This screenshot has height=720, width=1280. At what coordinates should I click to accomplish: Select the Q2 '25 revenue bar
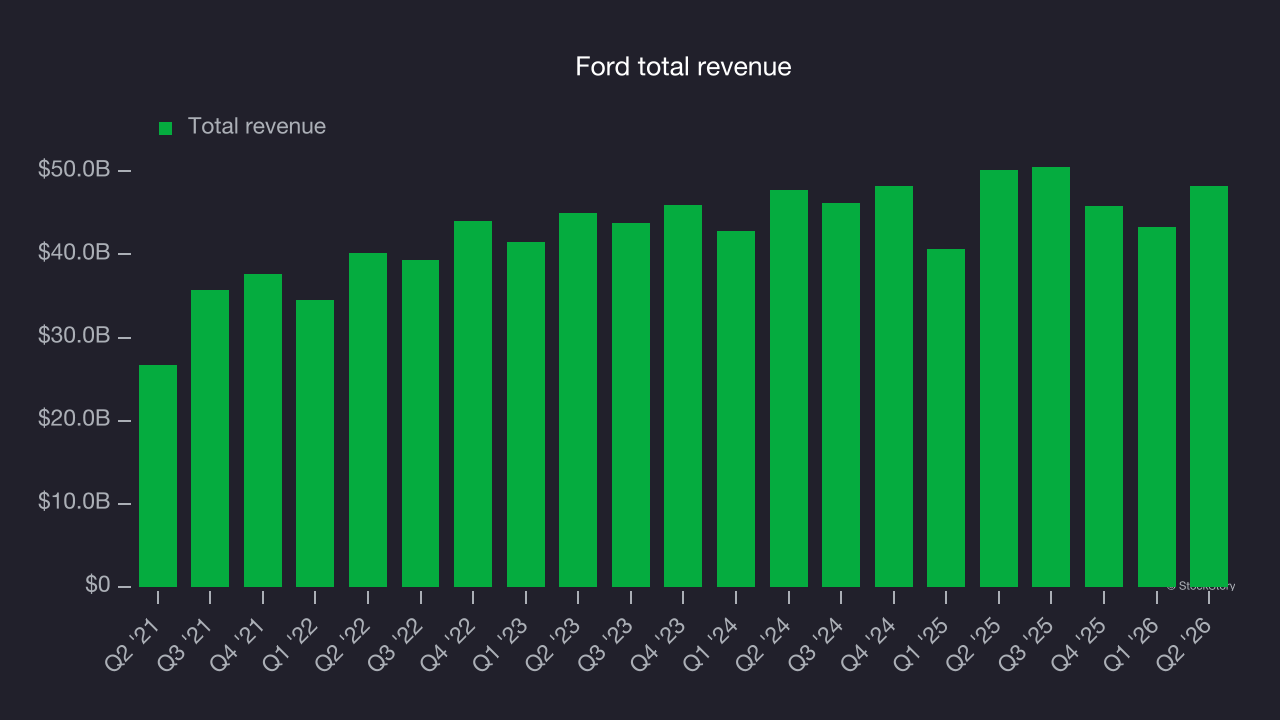[x=999, y=378]
